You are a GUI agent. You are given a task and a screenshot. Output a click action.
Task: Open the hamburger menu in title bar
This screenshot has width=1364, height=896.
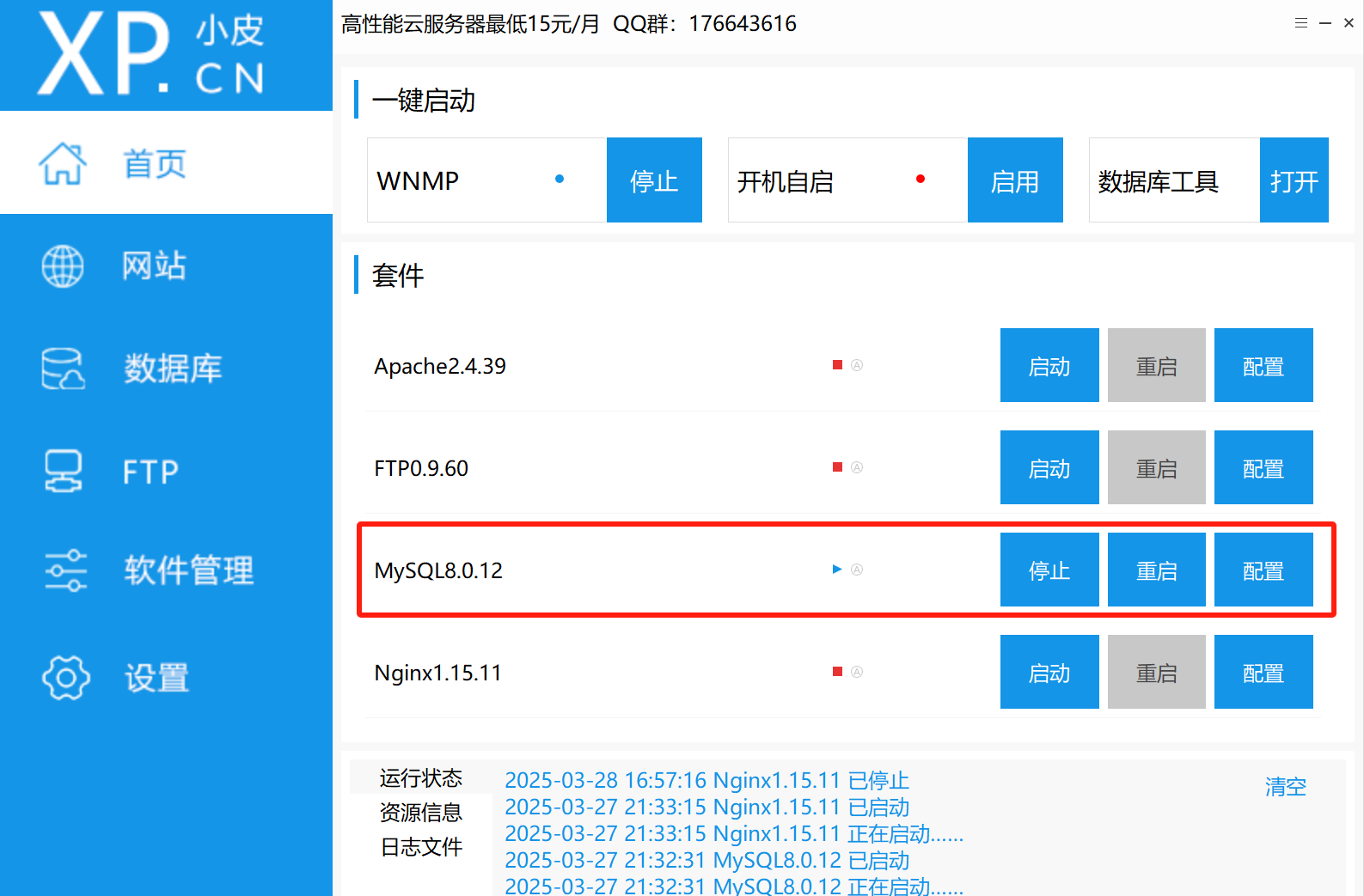[x=1301, y=23]
